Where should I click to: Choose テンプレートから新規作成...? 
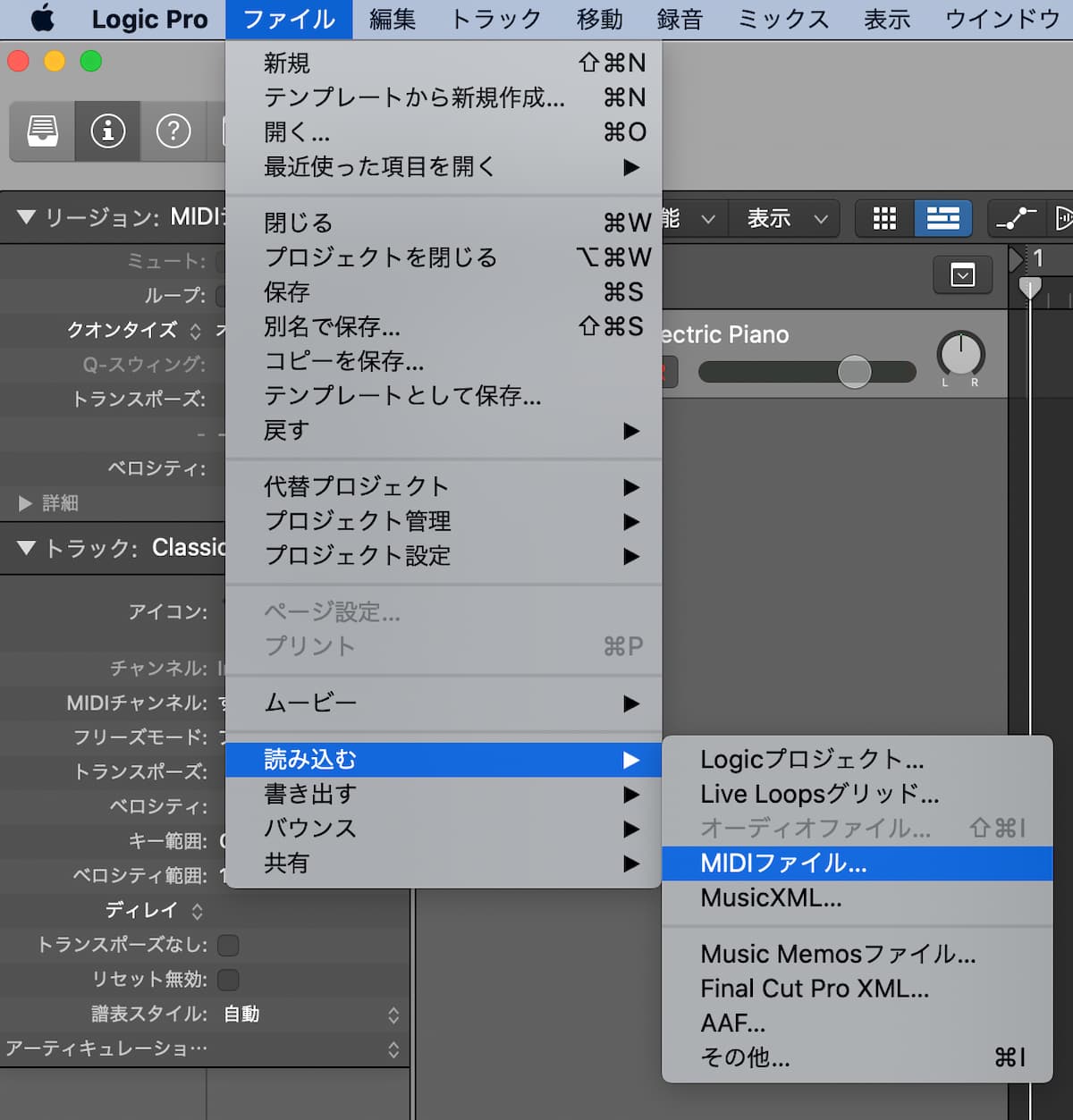[x=444, y=97]
